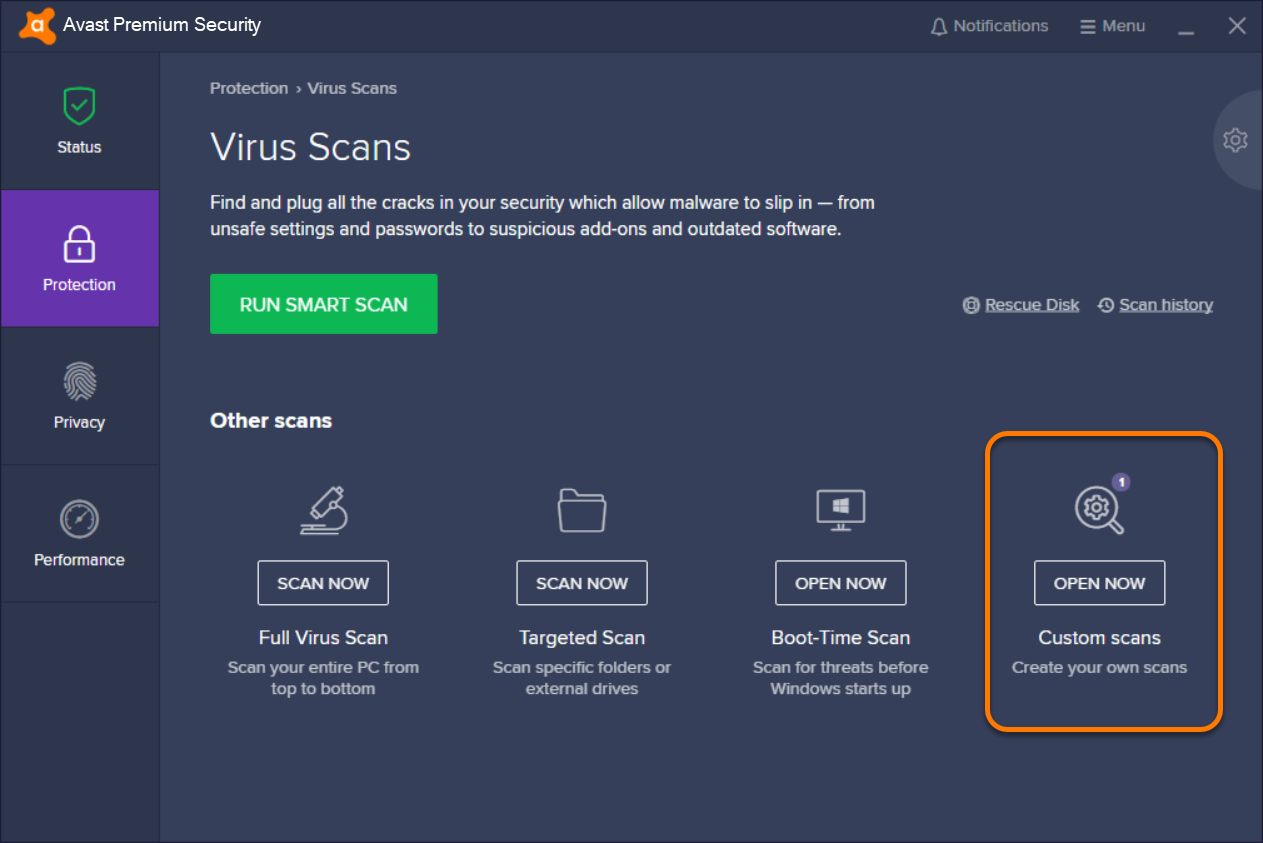Go to the Privacy tab
This screenshot has width=1263, height=843.
79,396
